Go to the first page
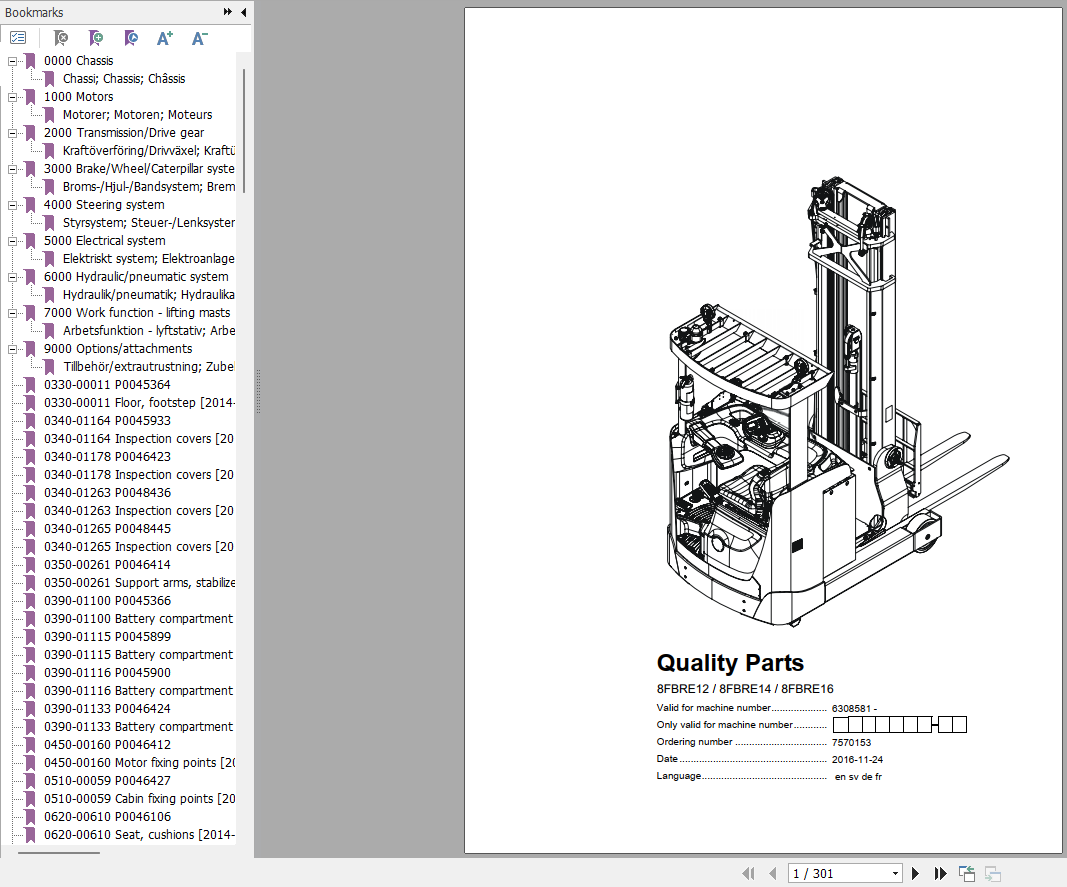 [749, 873]
